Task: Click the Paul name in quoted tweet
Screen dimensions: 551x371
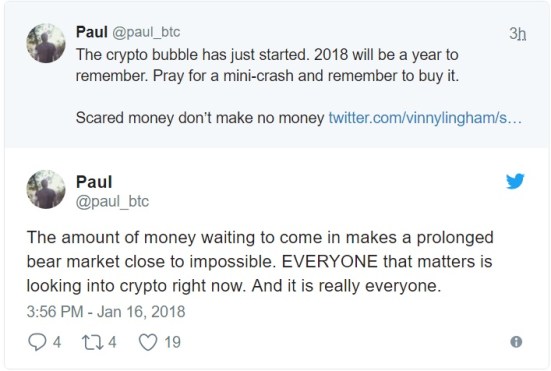Action: point(92,32)
